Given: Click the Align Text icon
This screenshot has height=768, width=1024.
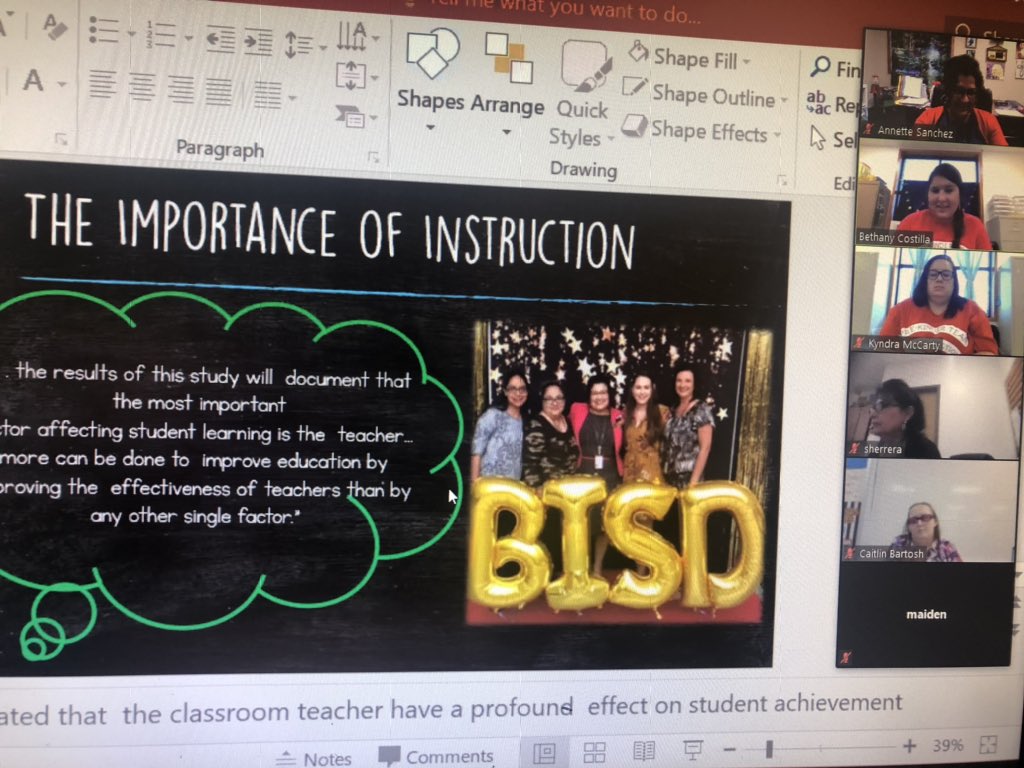Looking at the screenshot, I should tap(351, 76).
